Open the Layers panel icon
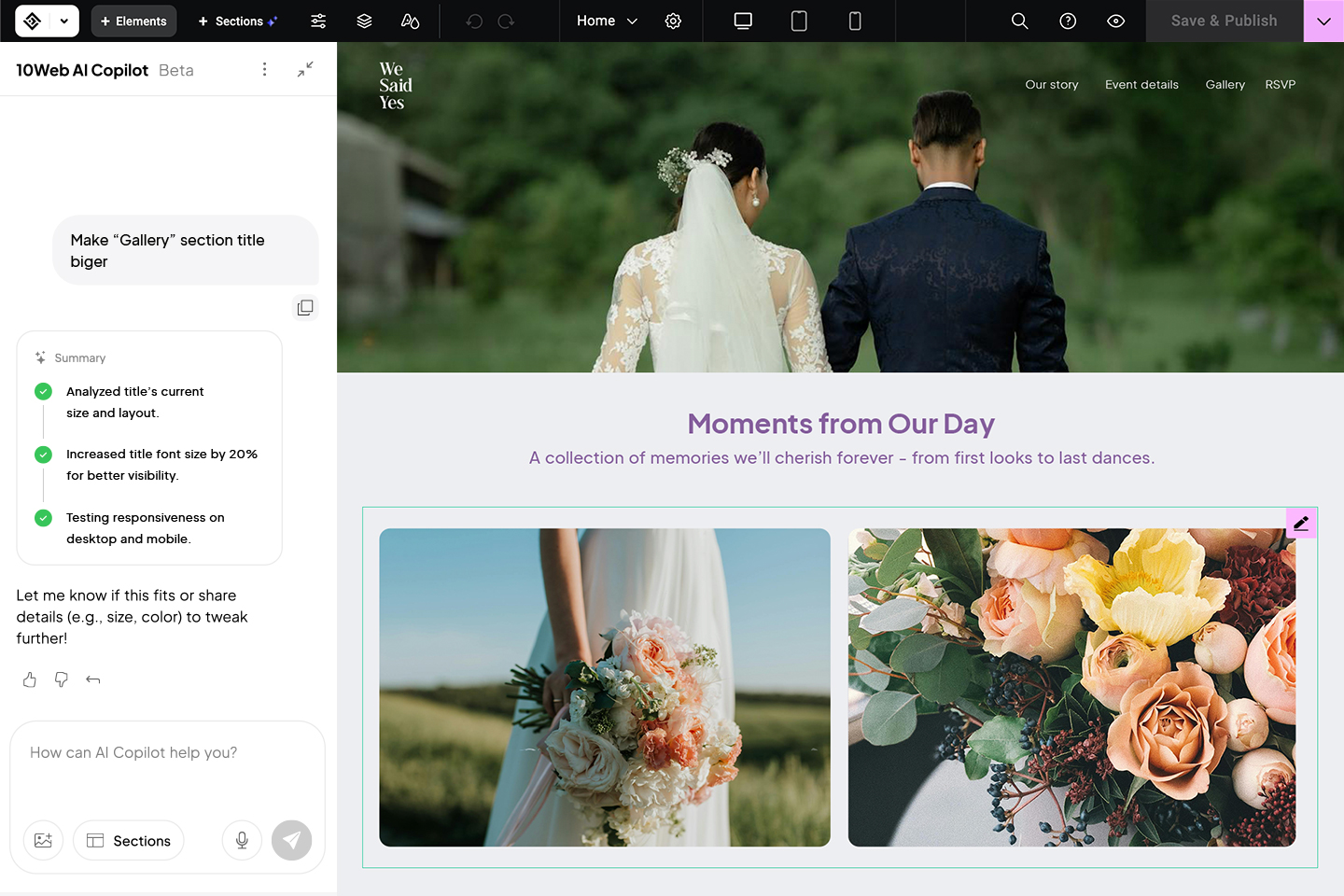The image size is (1344, 896). tap(364, 21)
